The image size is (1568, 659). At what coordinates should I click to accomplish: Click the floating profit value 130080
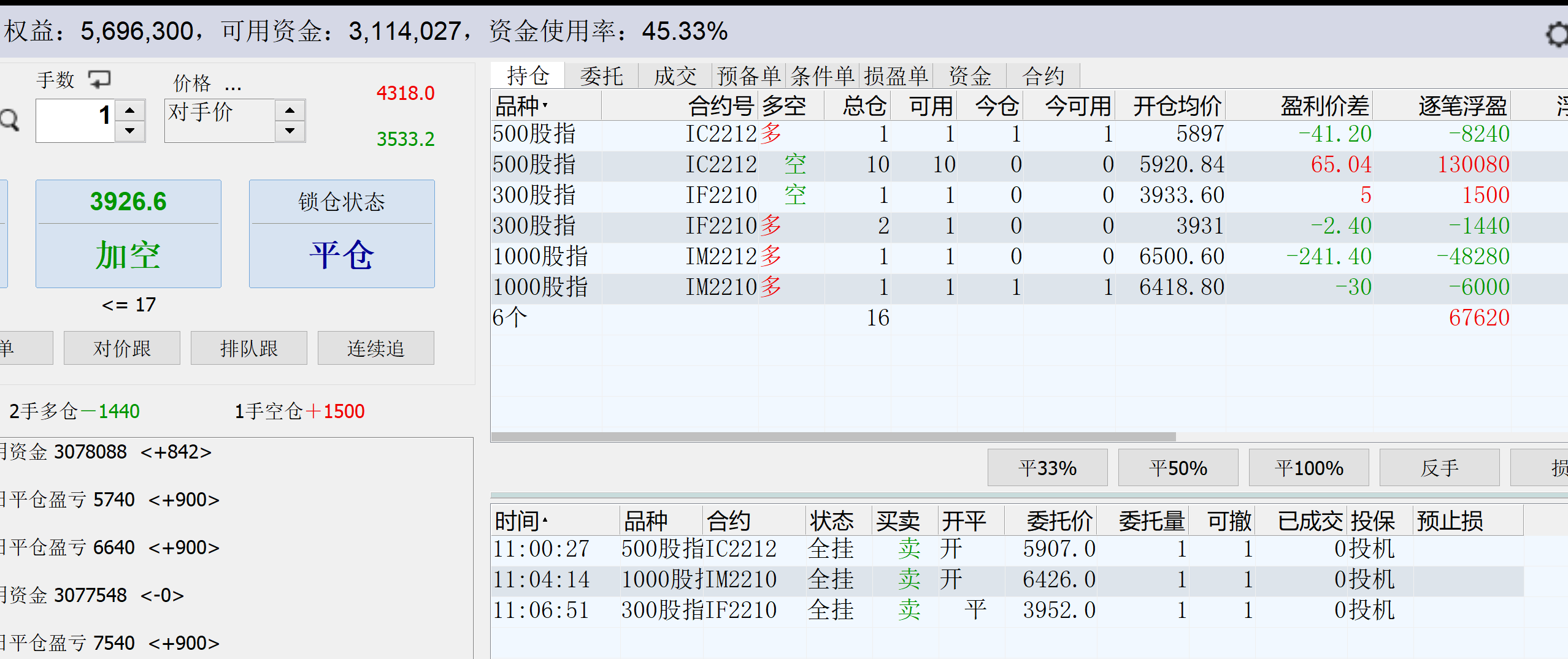click(x=1474, y=164)
